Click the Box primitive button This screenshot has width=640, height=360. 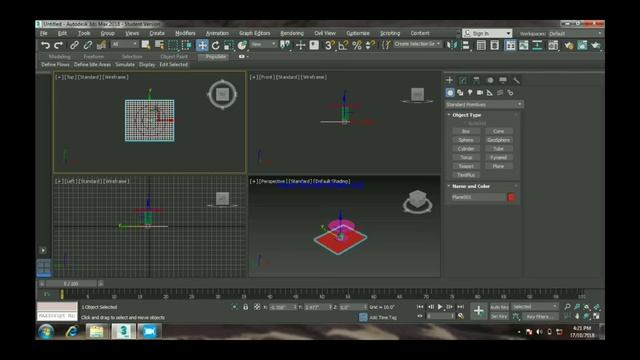click(x=466, y=131)
